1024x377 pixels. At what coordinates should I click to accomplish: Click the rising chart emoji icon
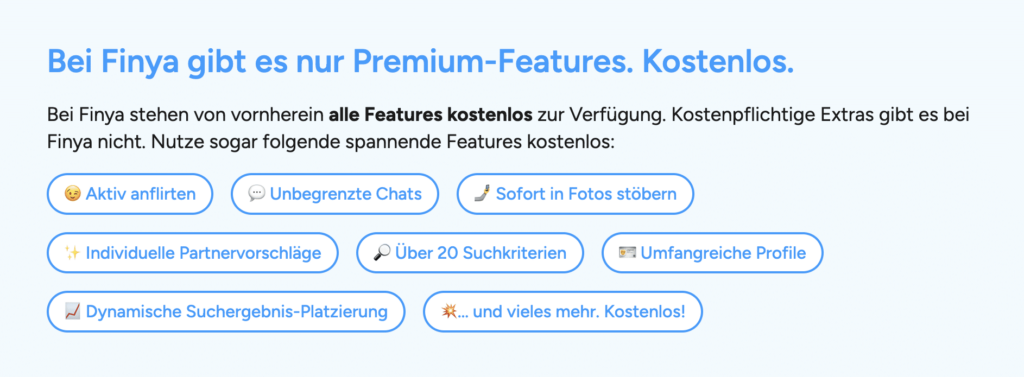click(x=73, y=312)
